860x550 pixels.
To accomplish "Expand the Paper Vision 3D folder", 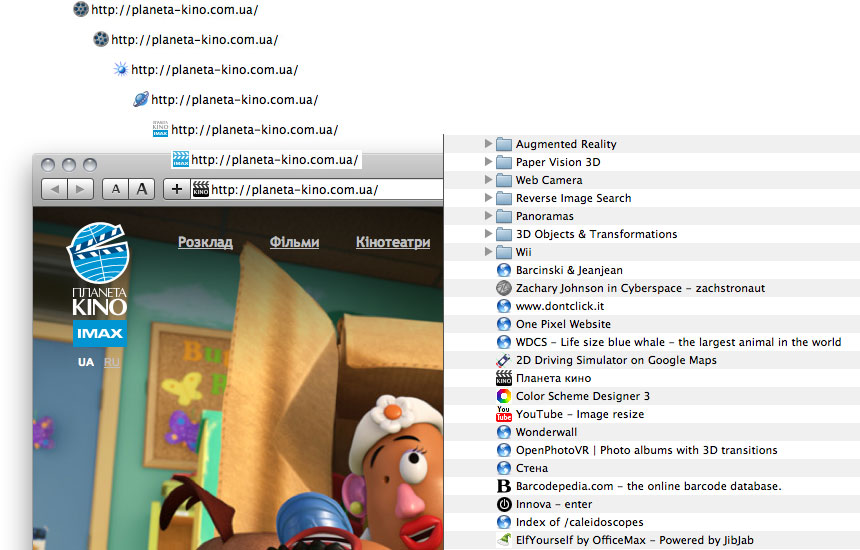I will coord(488,162).
